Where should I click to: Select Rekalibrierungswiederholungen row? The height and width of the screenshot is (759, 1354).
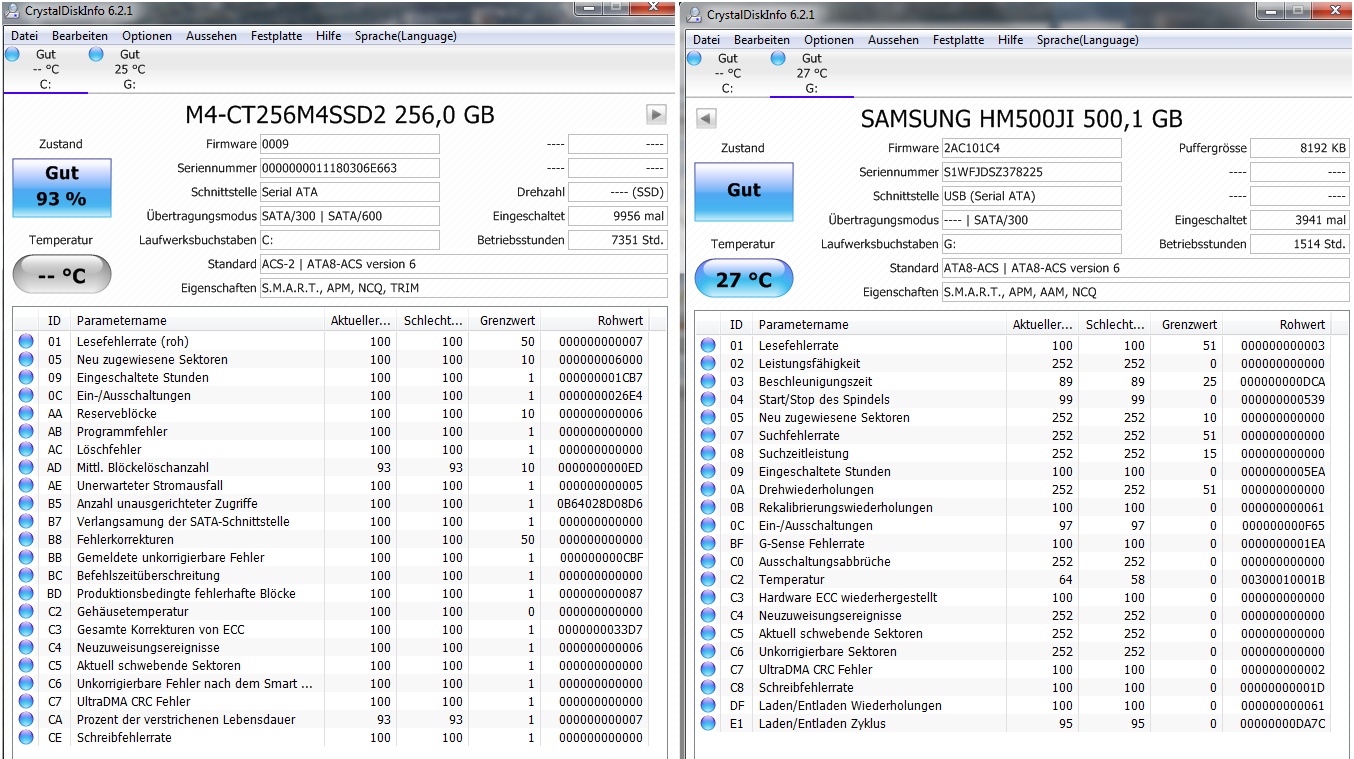1013,508
